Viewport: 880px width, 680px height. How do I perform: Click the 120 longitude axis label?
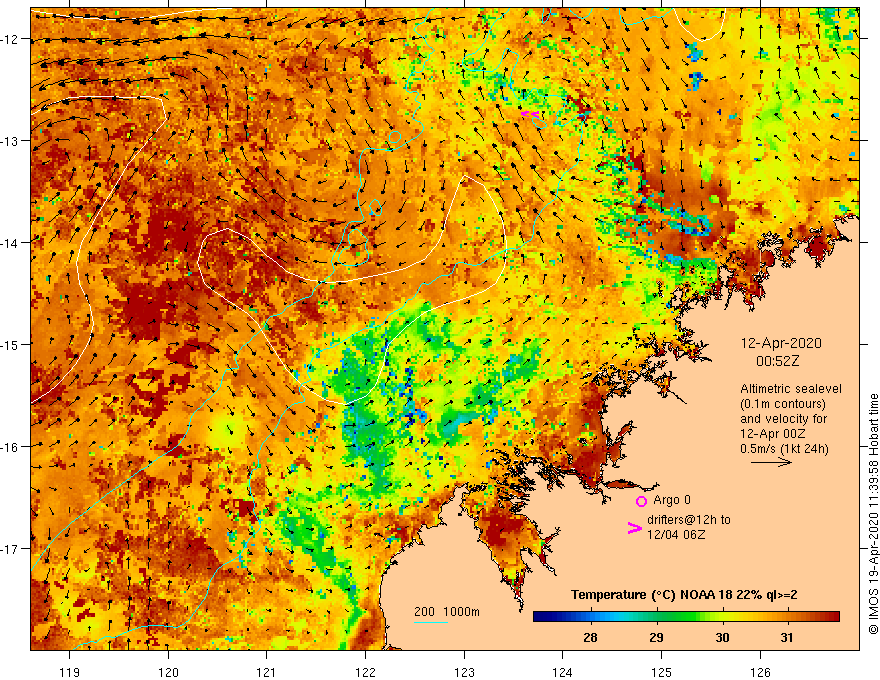168,672
